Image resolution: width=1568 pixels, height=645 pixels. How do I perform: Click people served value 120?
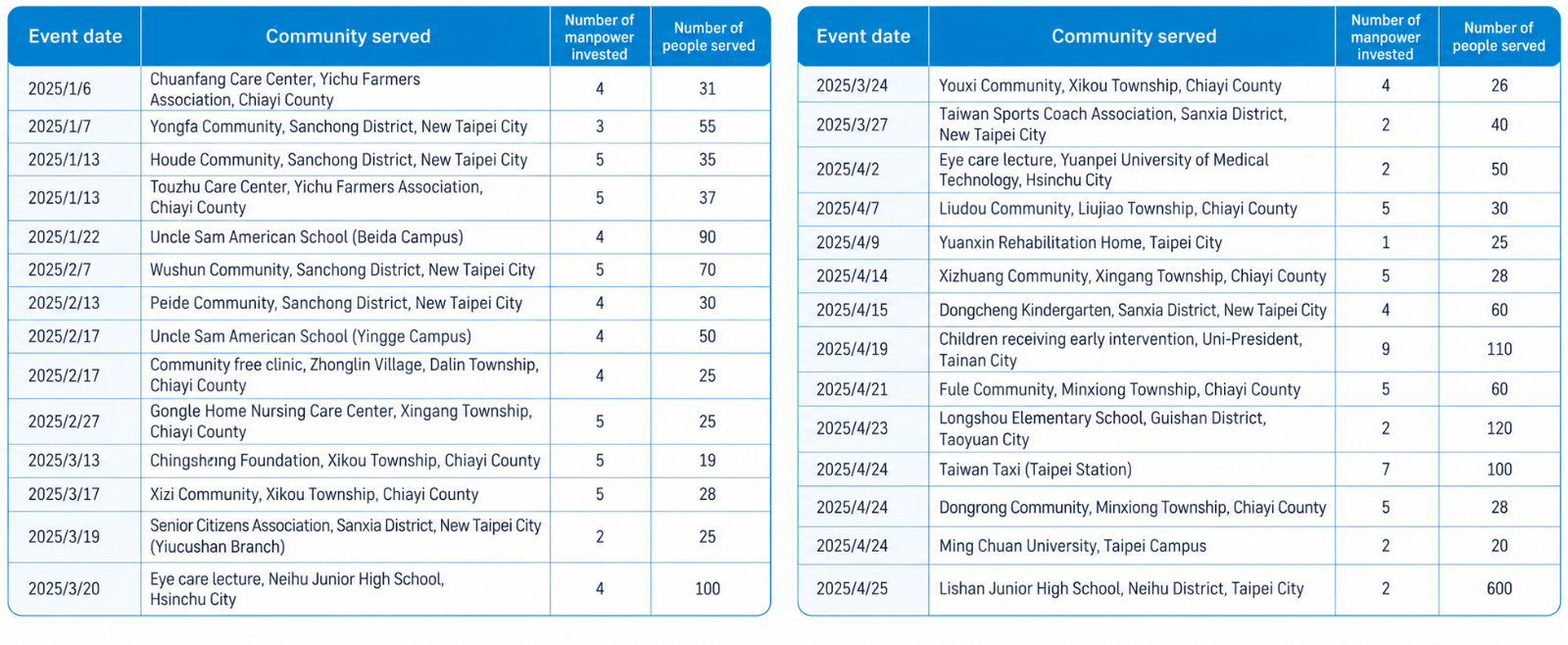coord(1499,428)
